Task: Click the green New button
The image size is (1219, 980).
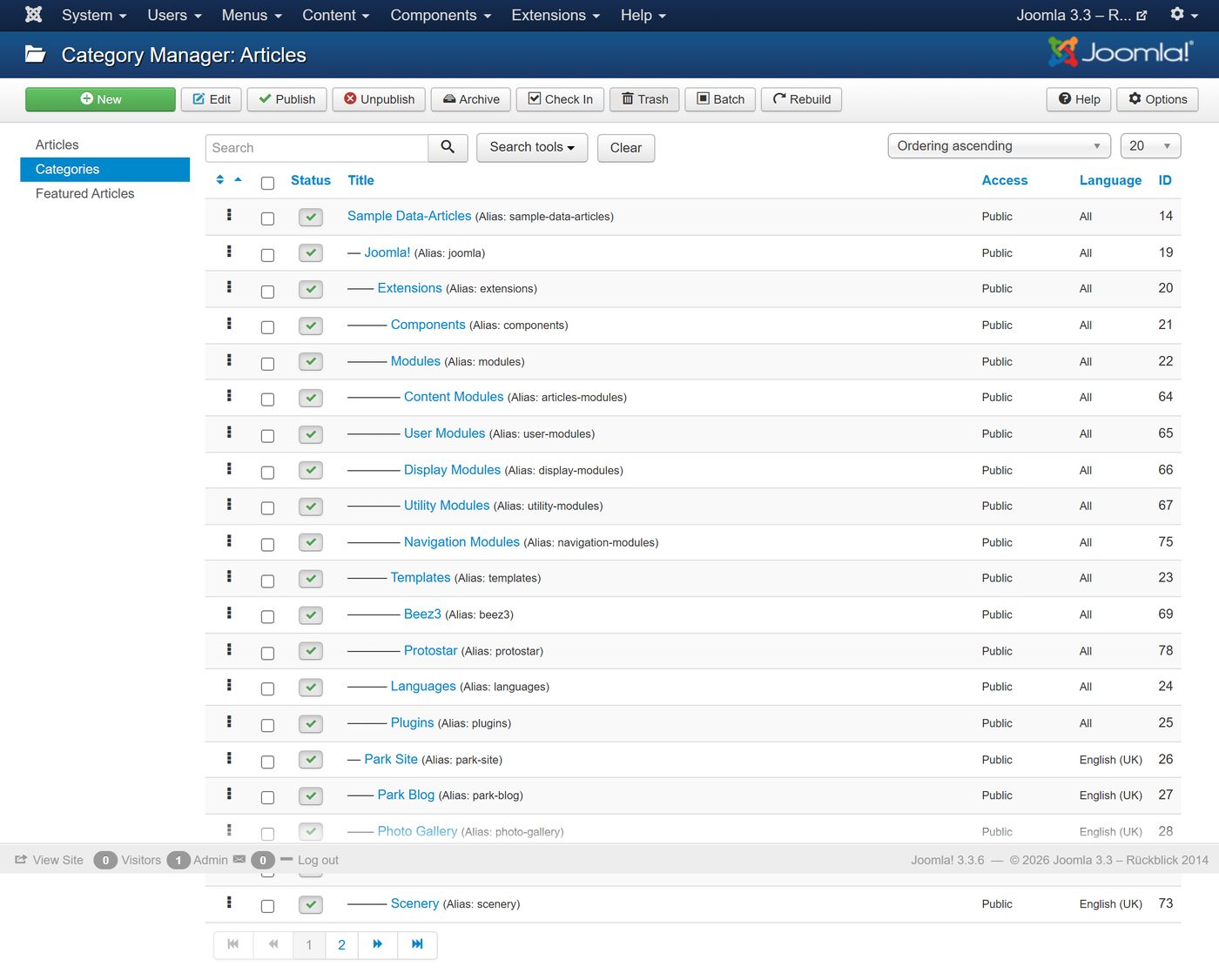Action: [x=100, y=99]
